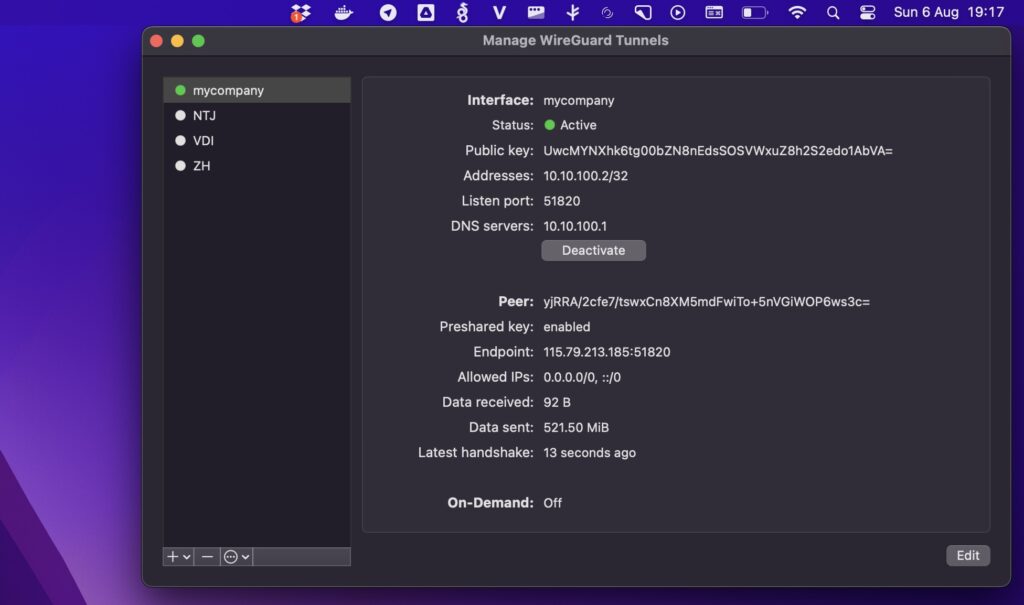Screen dimensions: 1024x605
Task: Open Control Center
Action: coord(867,12)
